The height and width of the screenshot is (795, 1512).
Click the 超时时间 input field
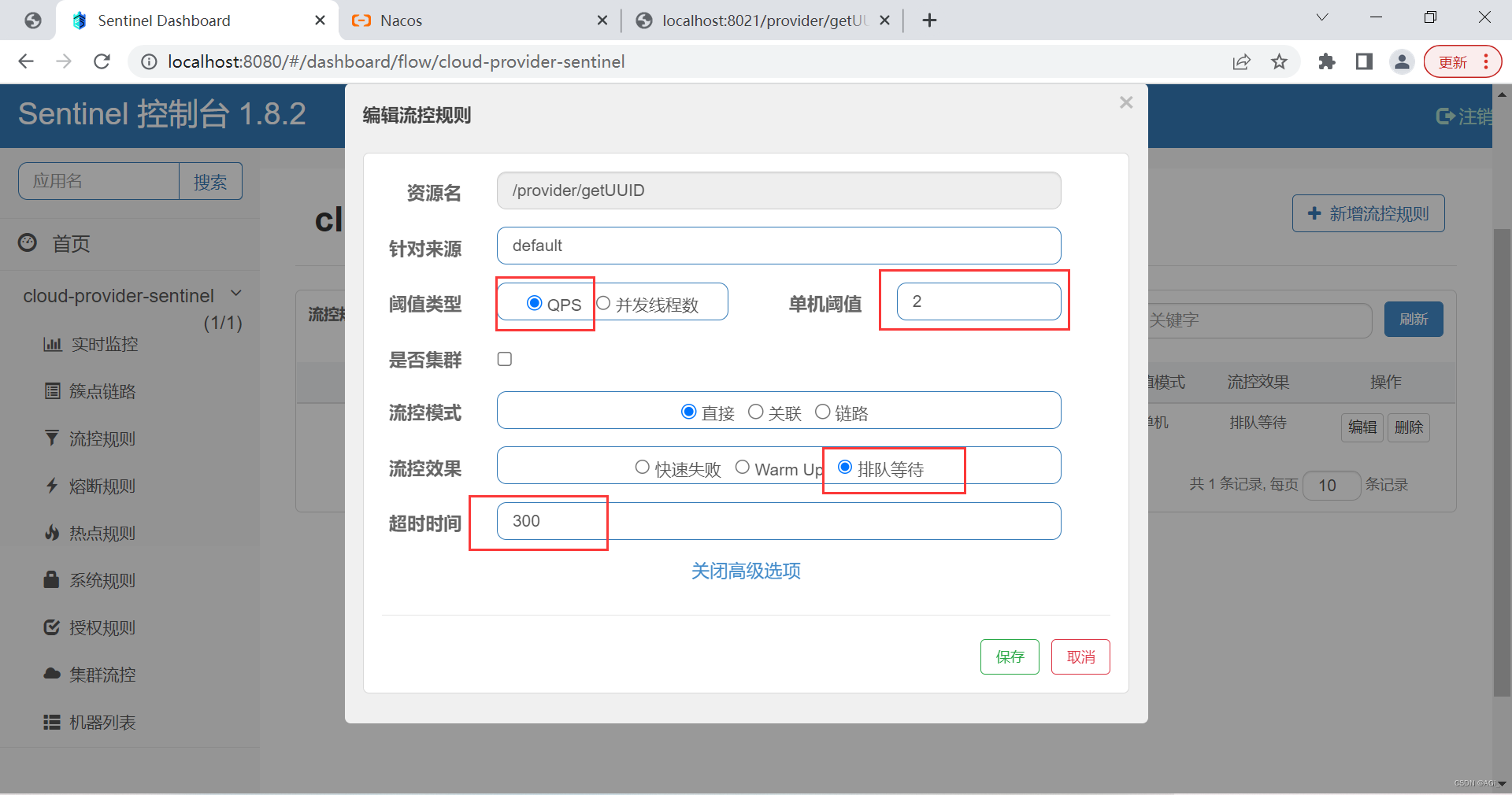pyautogui.click(x=779, y=521)
